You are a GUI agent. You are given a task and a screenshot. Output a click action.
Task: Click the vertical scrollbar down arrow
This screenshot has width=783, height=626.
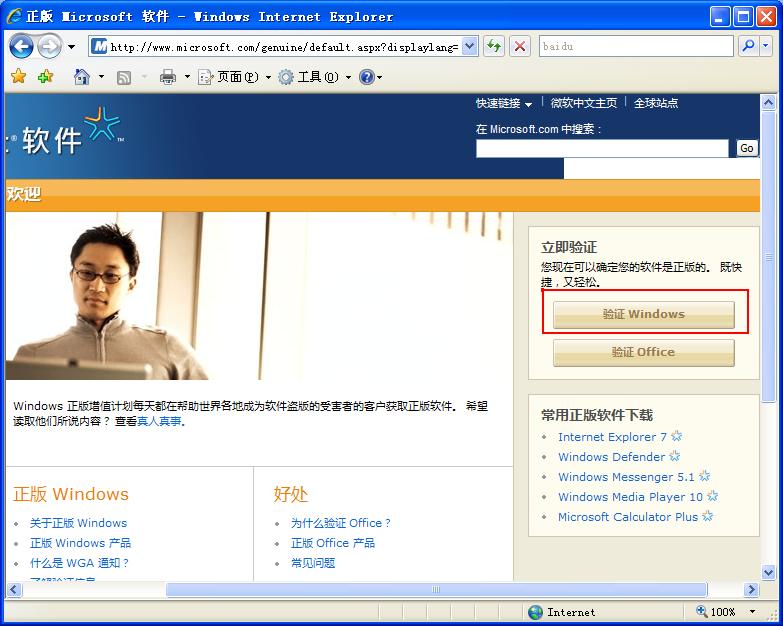click(x=768, y=572)
